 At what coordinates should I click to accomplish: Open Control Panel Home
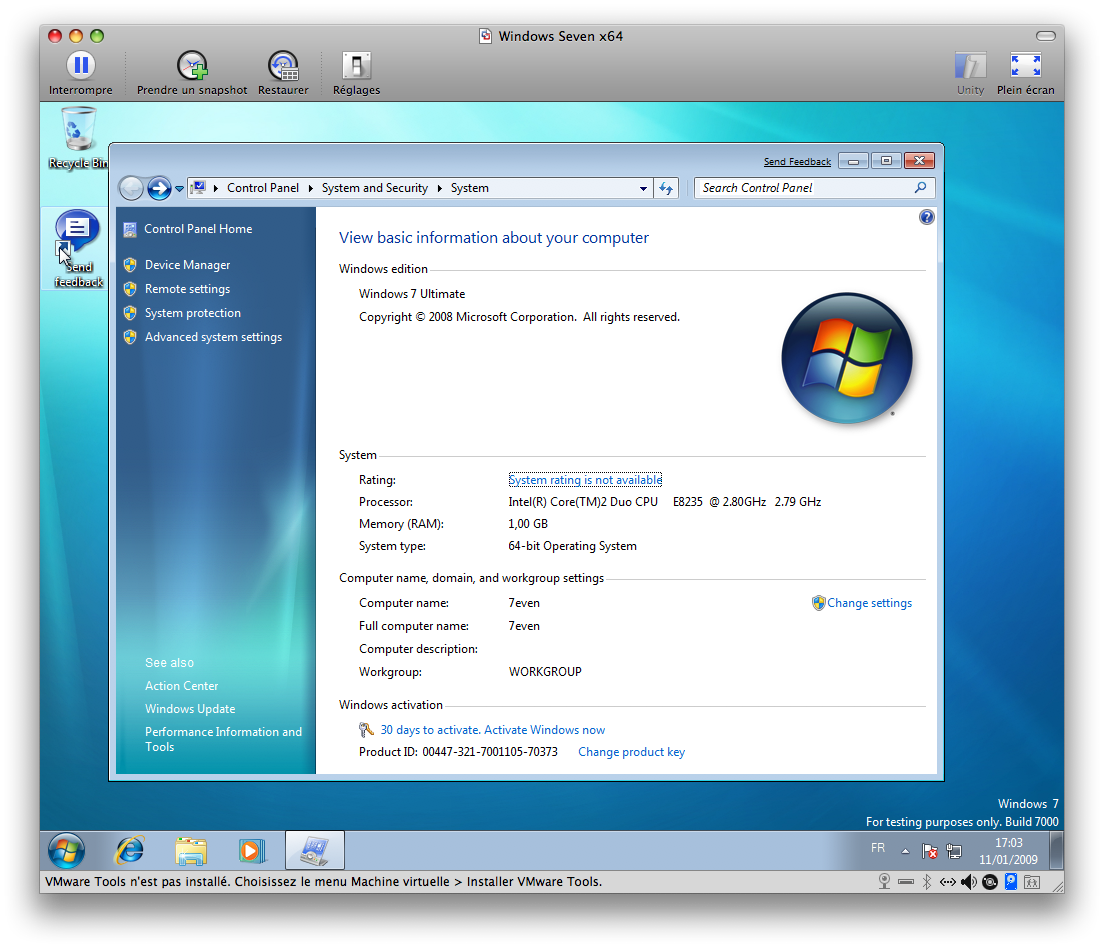(x=198, y=229)
